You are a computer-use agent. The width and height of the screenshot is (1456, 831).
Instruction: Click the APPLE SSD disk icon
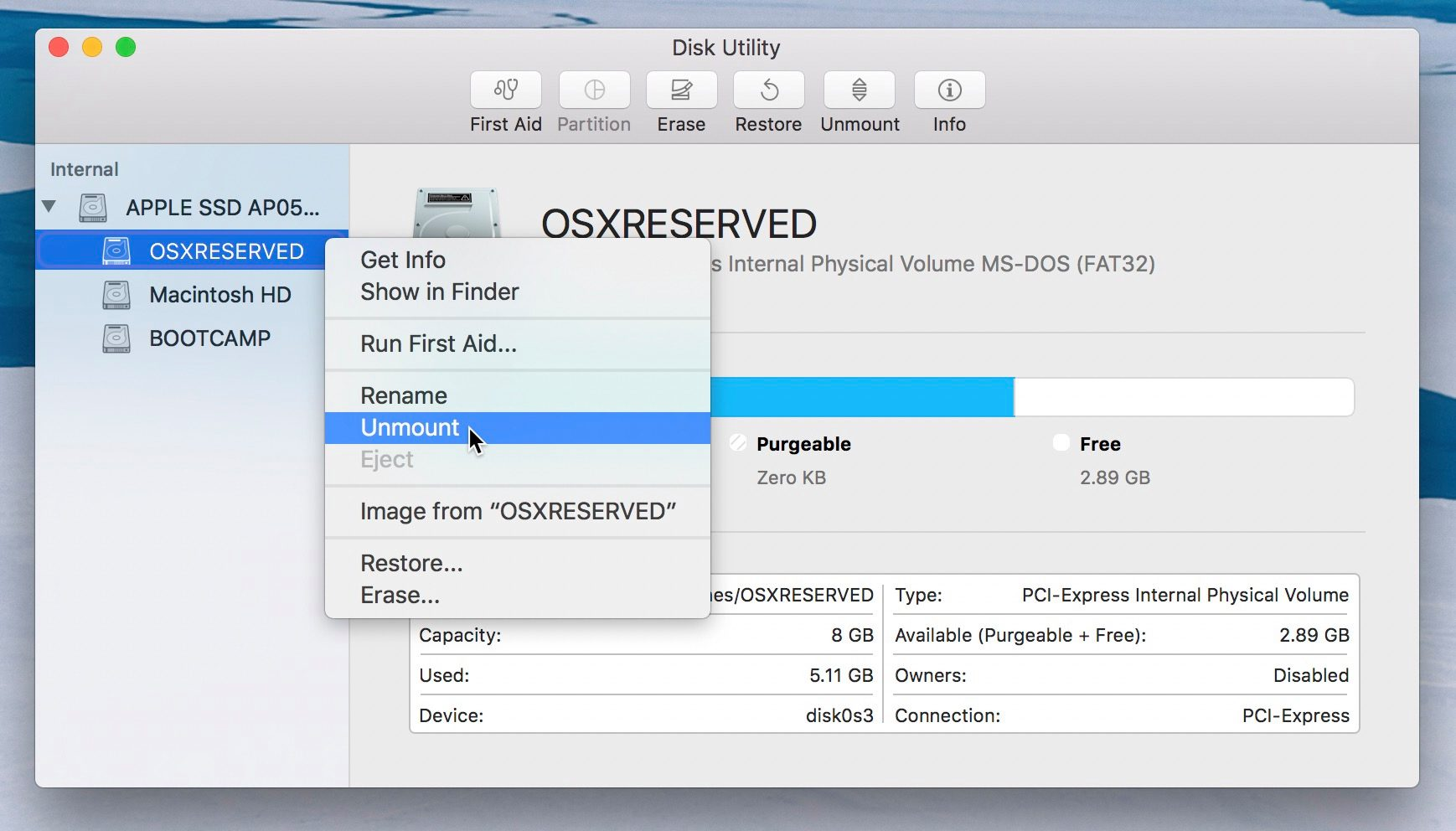[x=93, y=207]
